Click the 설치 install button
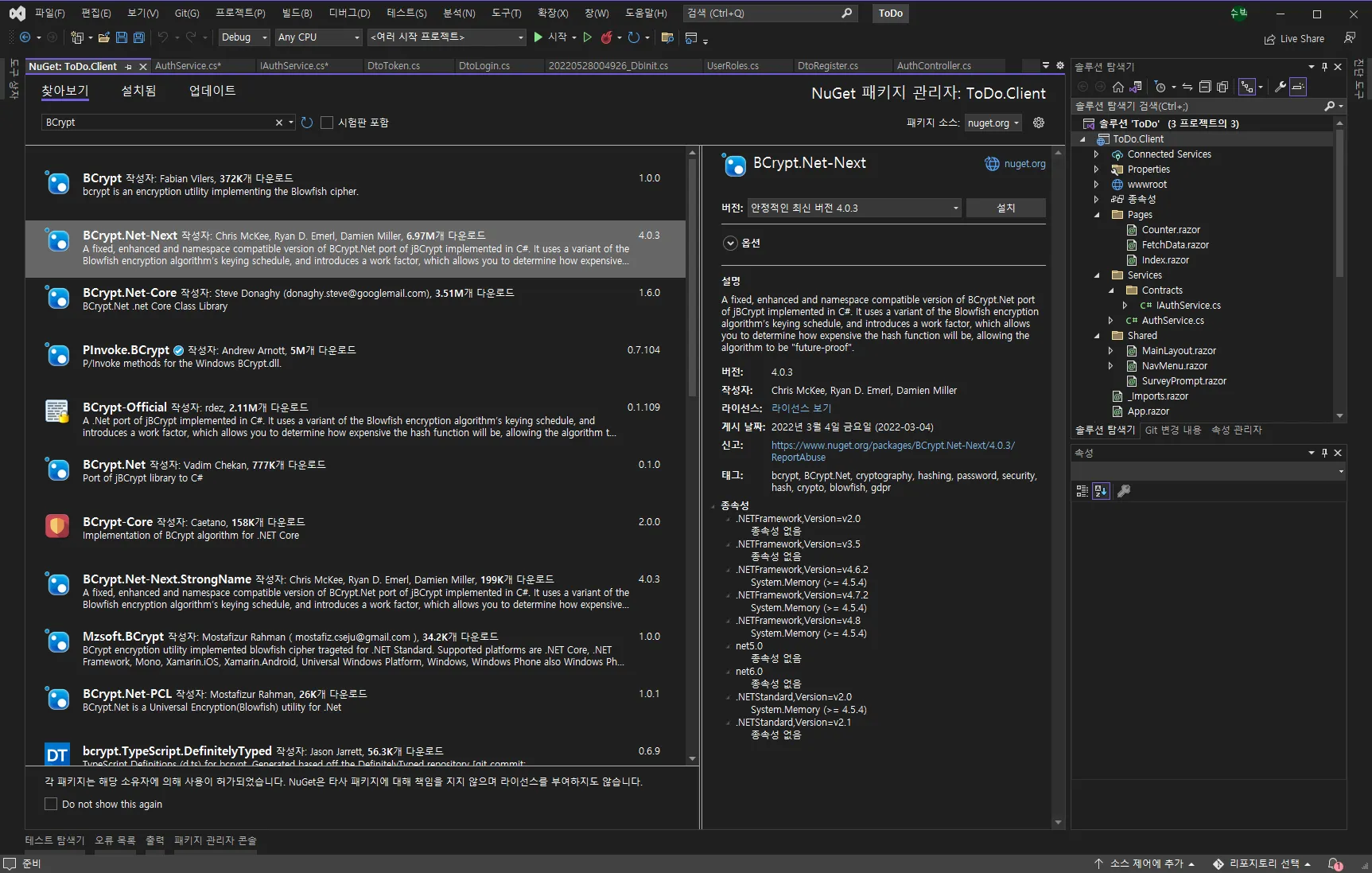This screenshot has width=1372, height=873. (1005, 208)
